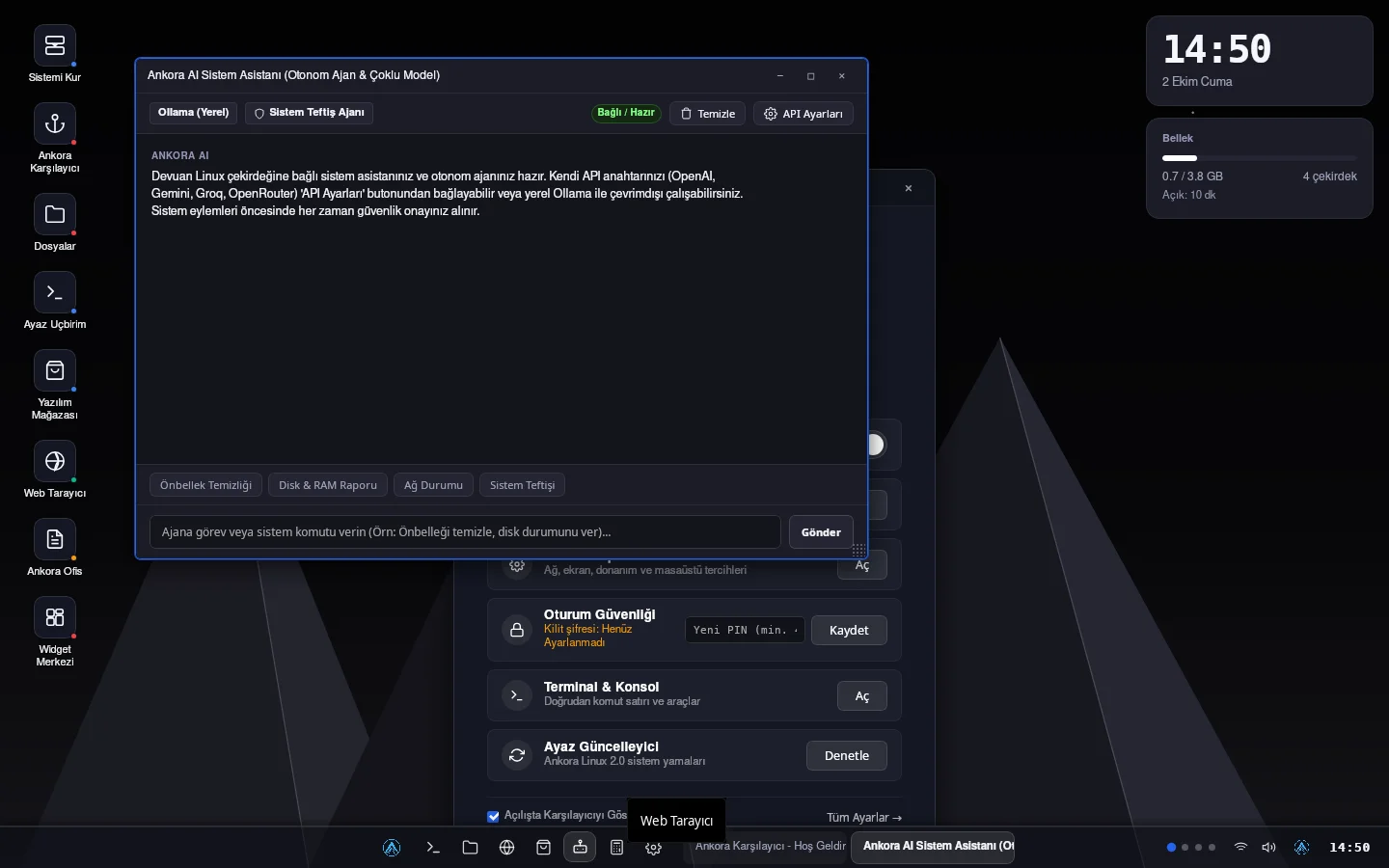Select Ankora AI Sistem Asistanı taskbar entry
This screenshot has width=1389, height=868.
click(x=933, y=847)
